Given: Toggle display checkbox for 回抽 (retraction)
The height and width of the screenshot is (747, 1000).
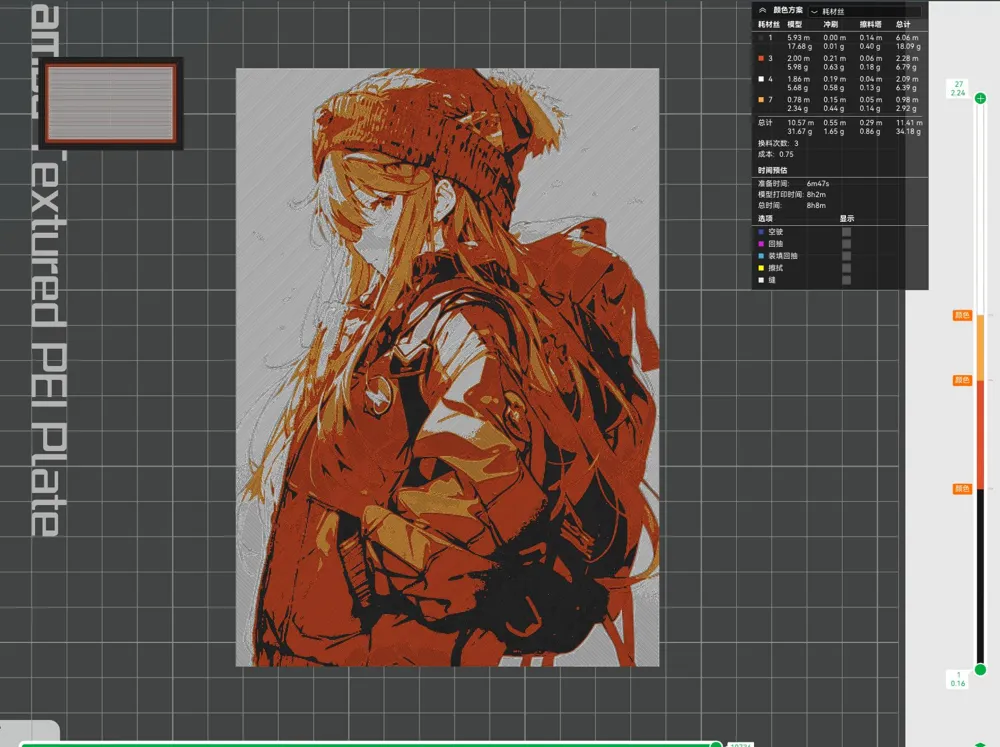Looking at the screenshot, I should (846, 244).
